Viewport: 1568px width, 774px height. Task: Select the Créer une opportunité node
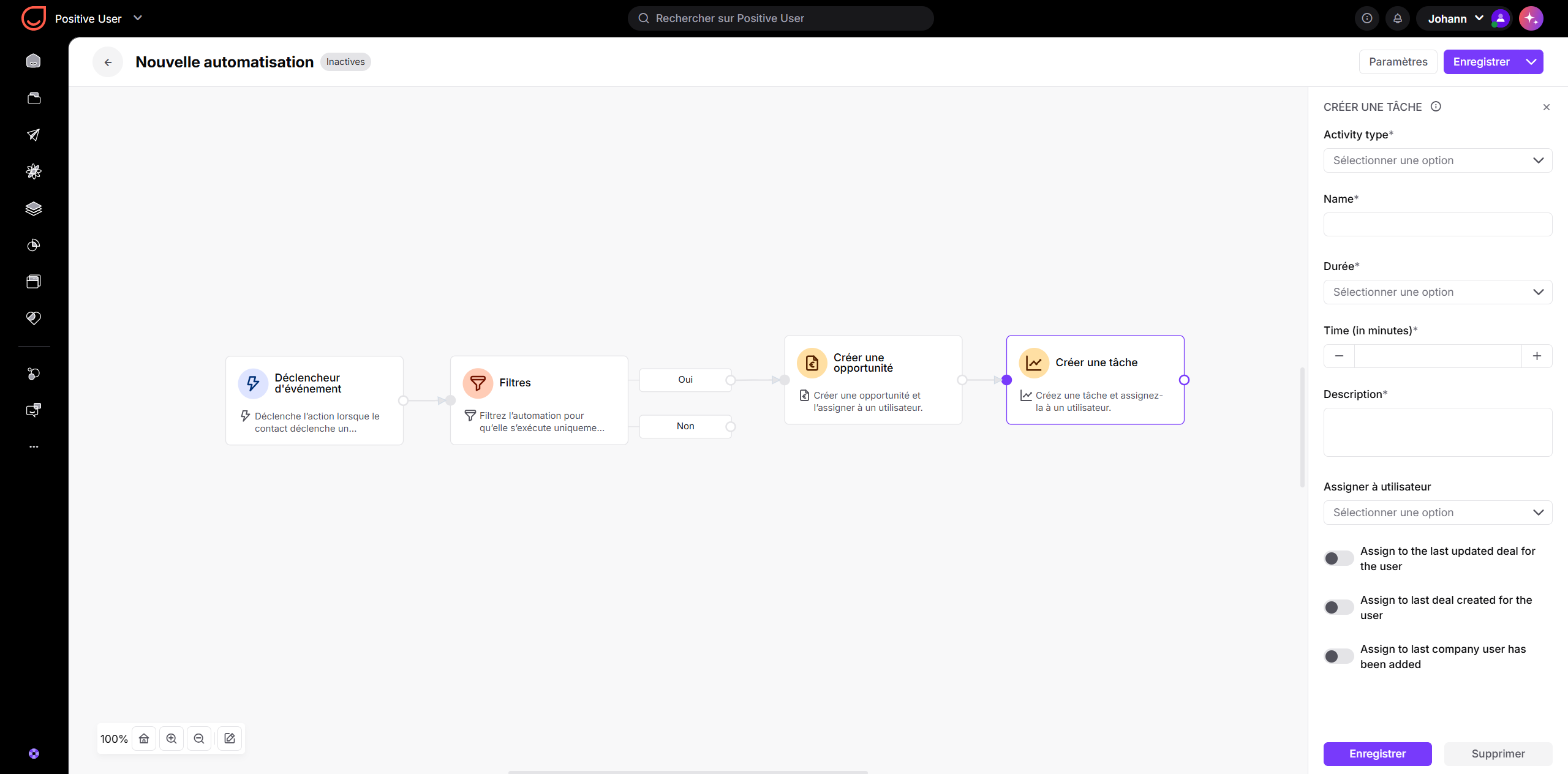pos(873,380)
